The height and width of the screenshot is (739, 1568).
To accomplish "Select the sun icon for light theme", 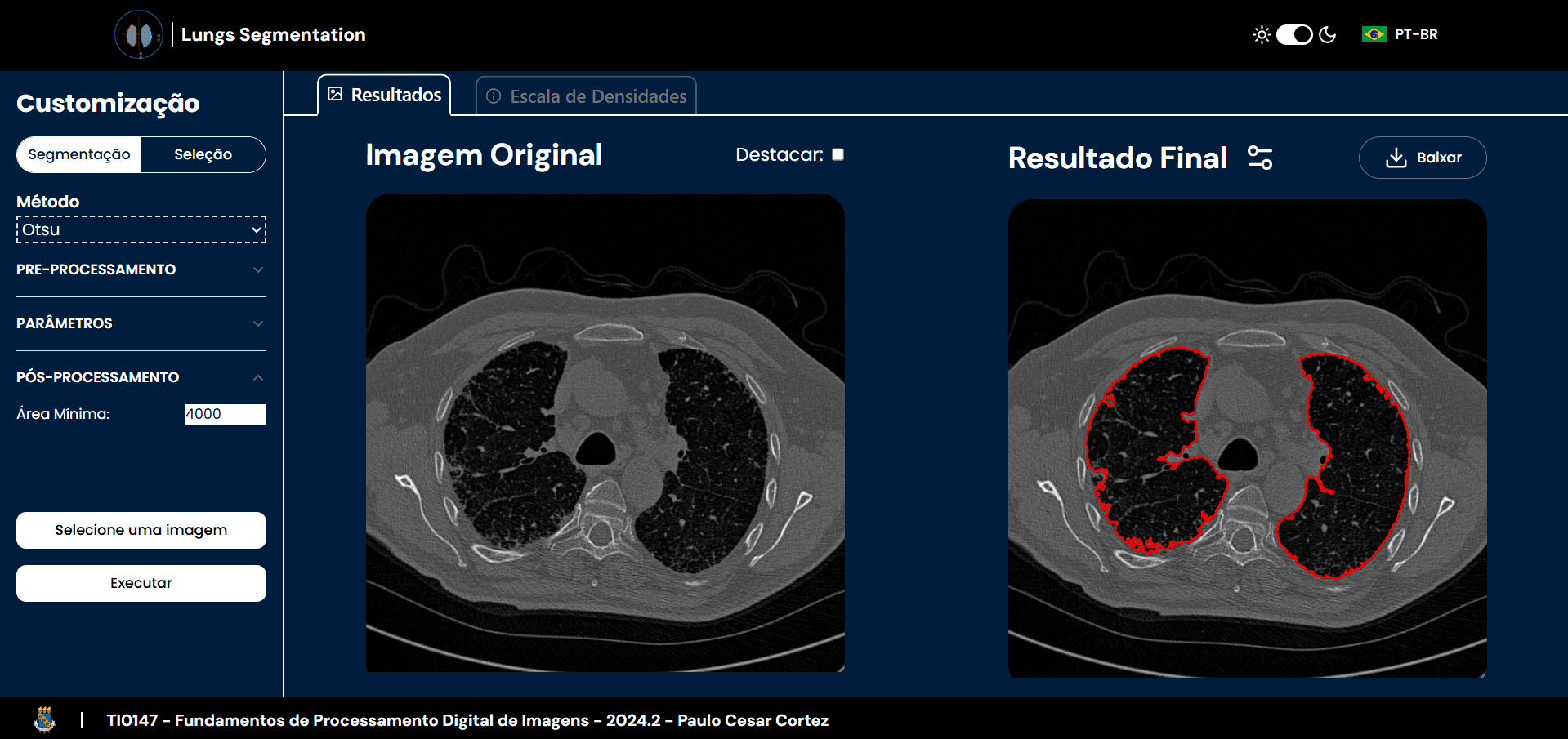I will click(x=1261, y=34).
